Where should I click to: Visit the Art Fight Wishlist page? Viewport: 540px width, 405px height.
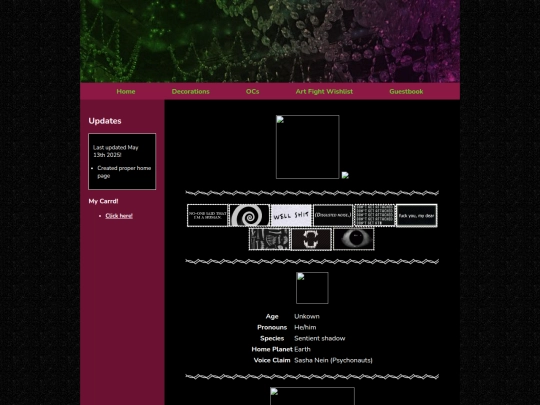[324, 92]
